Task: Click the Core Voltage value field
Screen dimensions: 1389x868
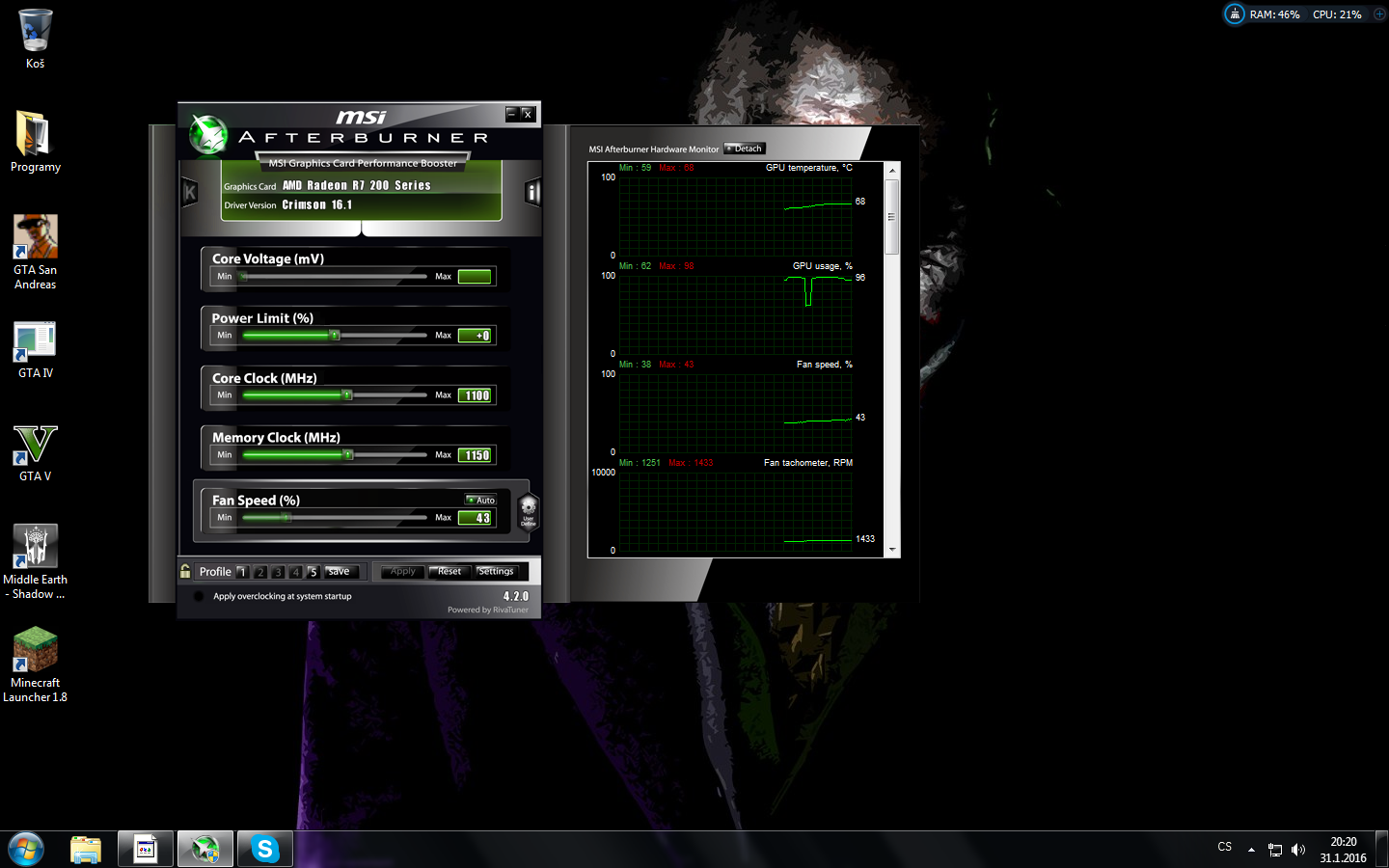Action: (x=475, y=277)
